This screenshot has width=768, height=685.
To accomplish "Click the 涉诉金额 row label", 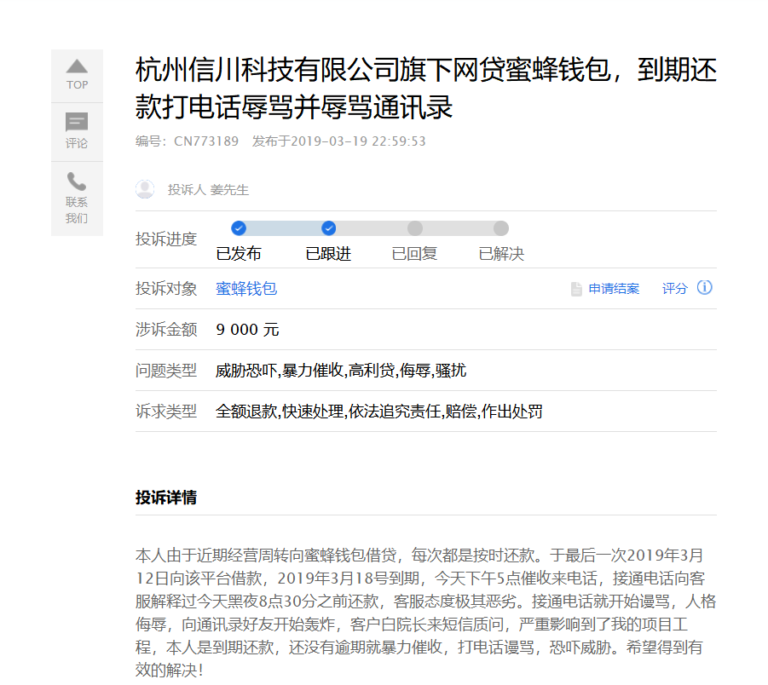I will (166, 330).
